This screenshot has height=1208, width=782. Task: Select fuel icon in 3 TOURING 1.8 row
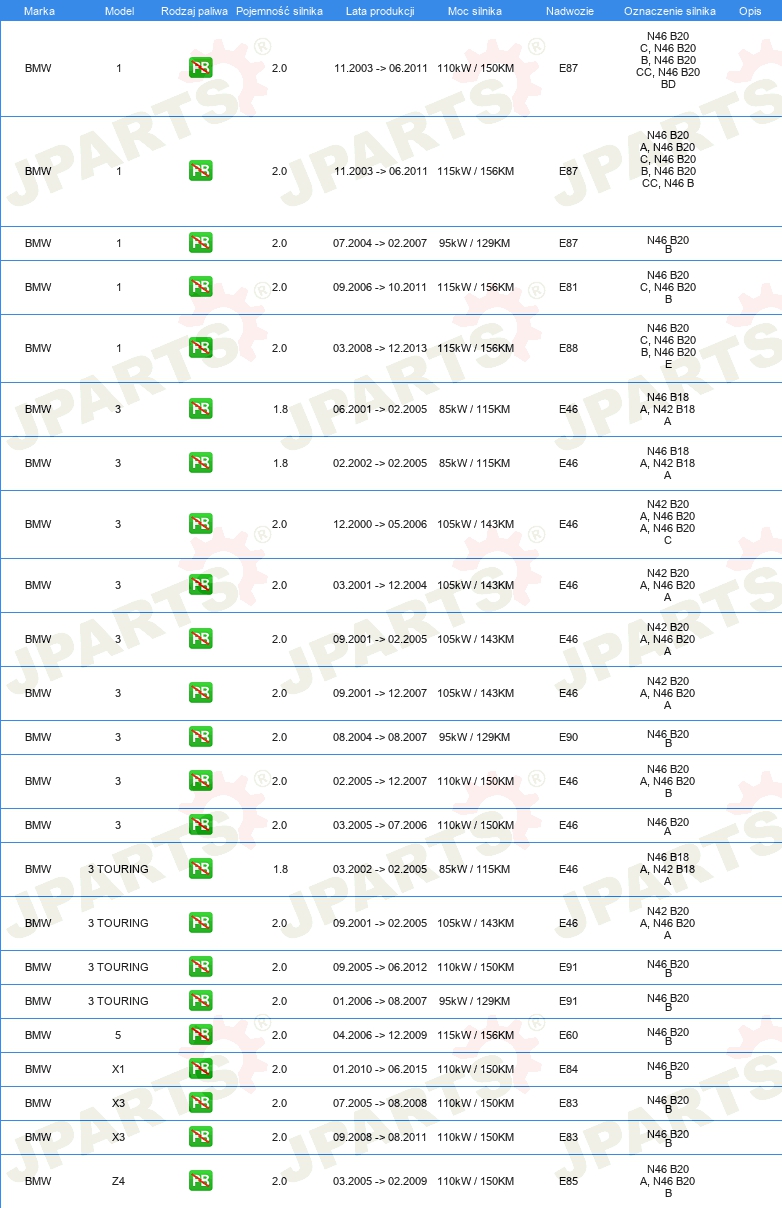200,869
